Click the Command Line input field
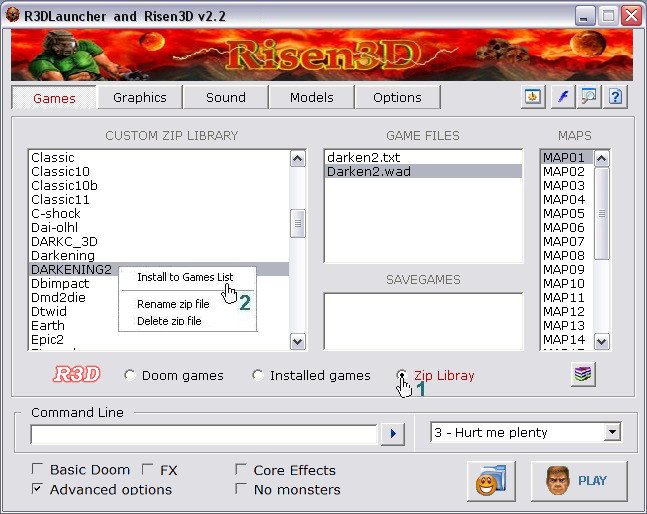Screen dimensions: 647x514 204,434
